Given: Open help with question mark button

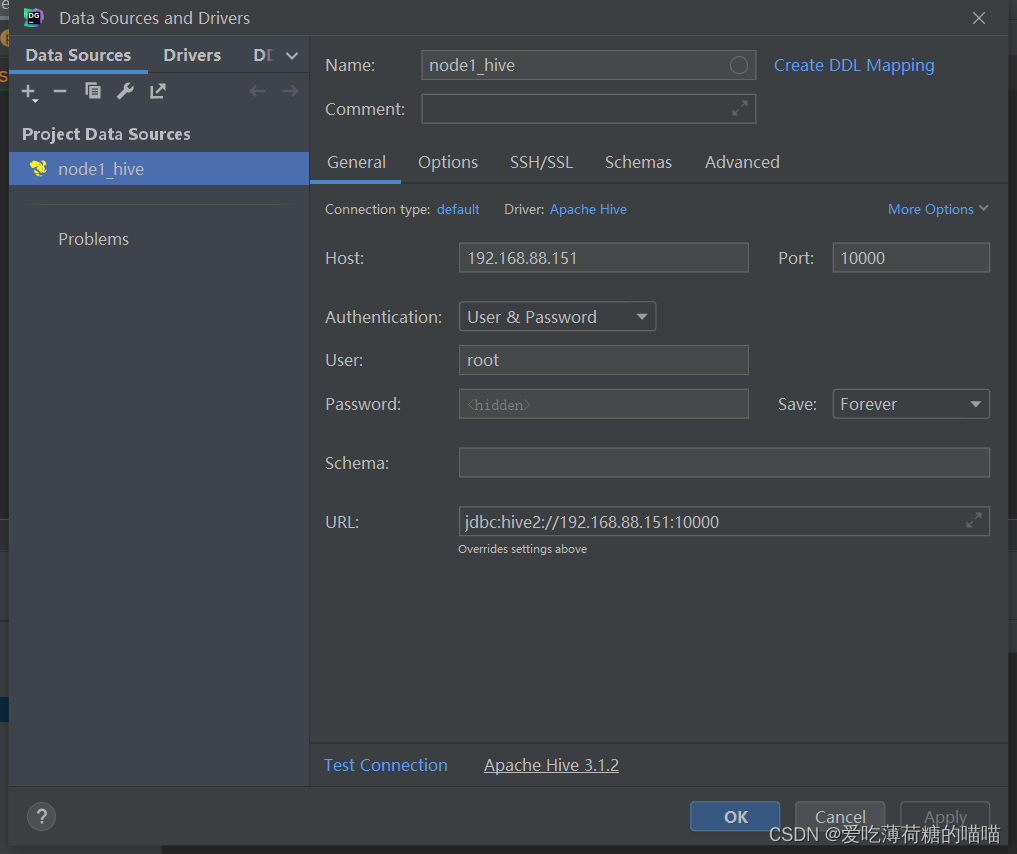Looking at the screenshot, I should (42, 816).
